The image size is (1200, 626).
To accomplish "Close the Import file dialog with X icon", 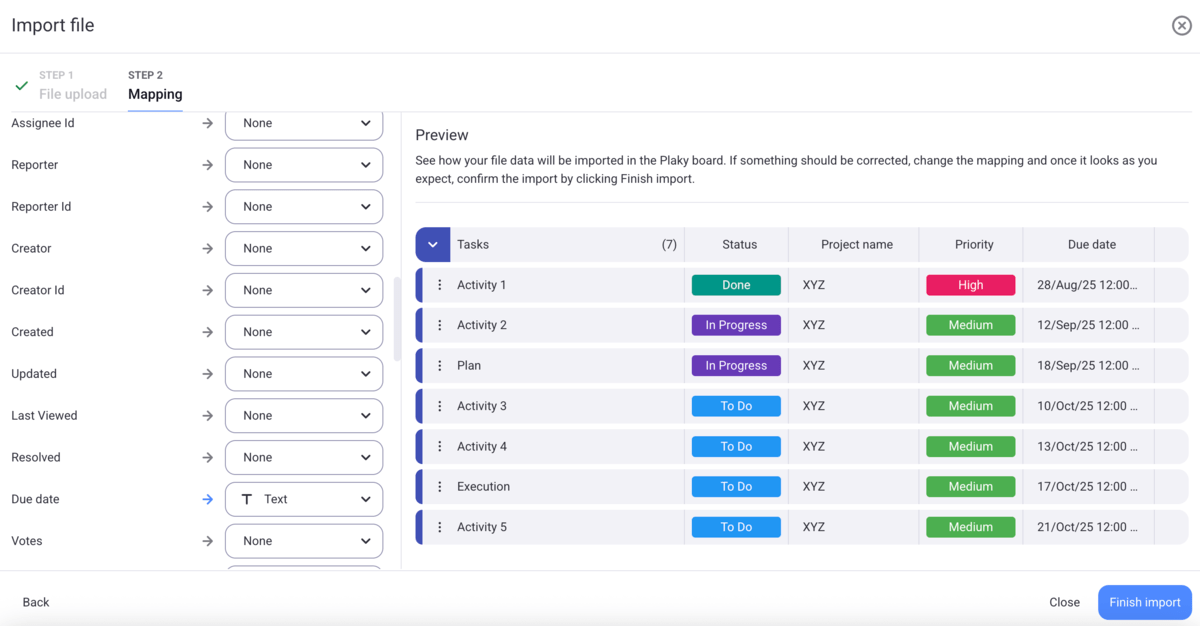I will coord(1181,26).
